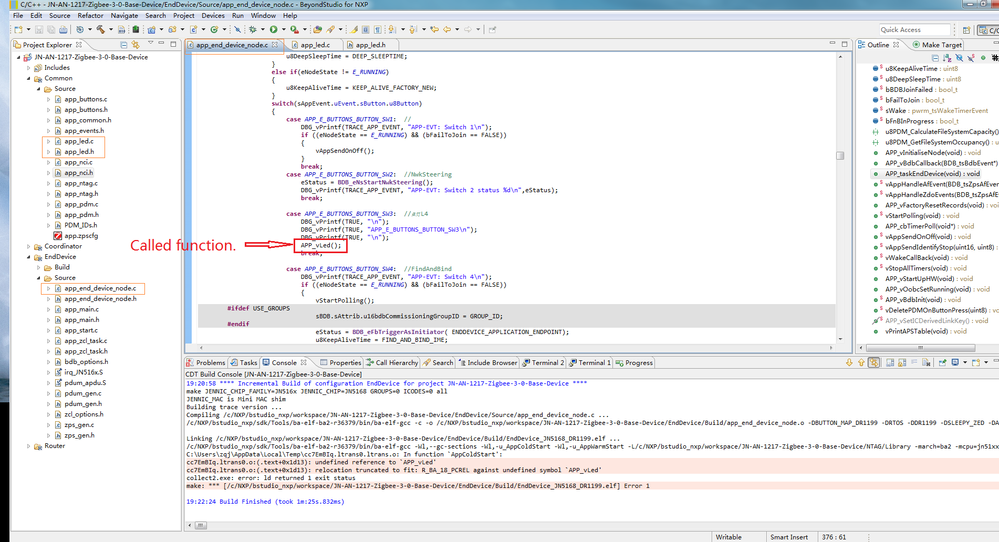Click the editor vertical scrollbar thumb
This screenshot has width=999, height=542.
coord(840,155)
